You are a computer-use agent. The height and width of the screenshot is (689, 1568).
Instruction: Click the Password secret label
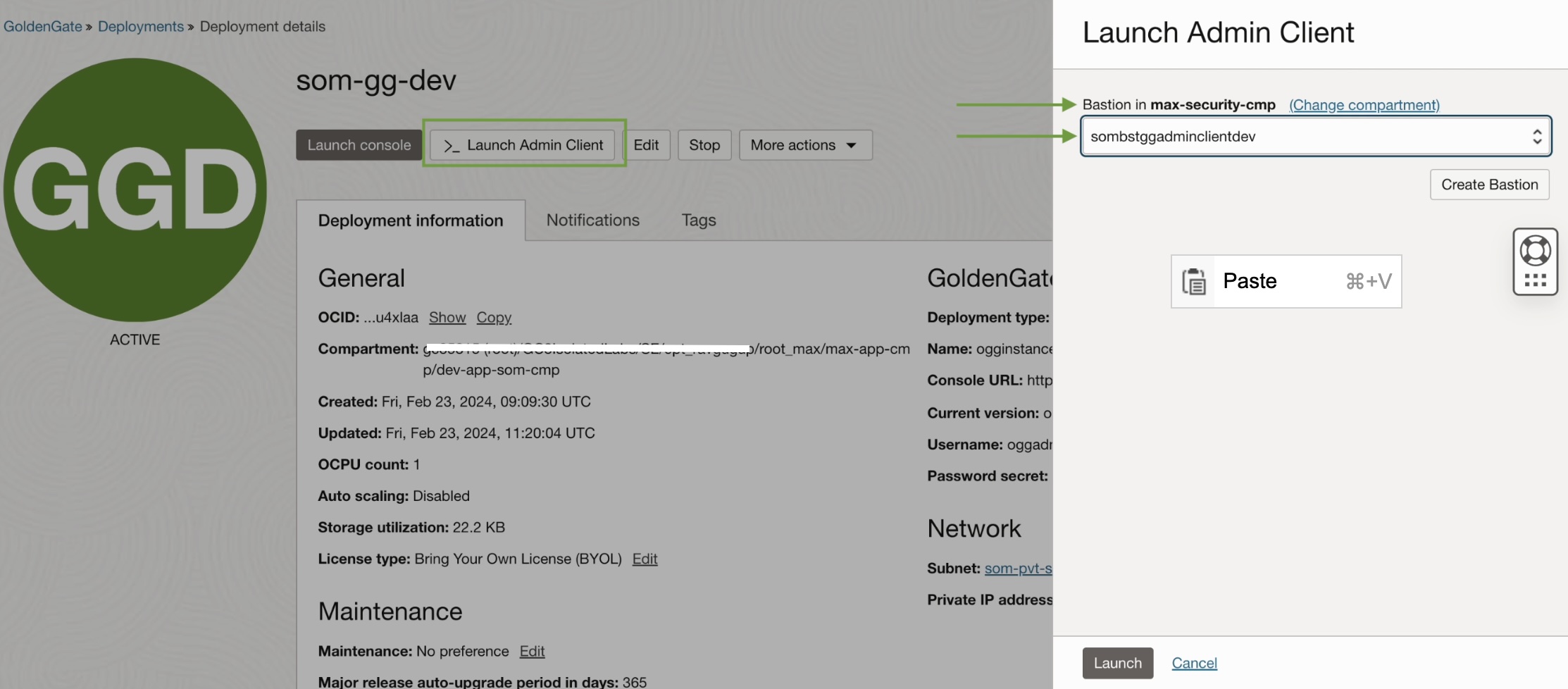pos(988,476)
